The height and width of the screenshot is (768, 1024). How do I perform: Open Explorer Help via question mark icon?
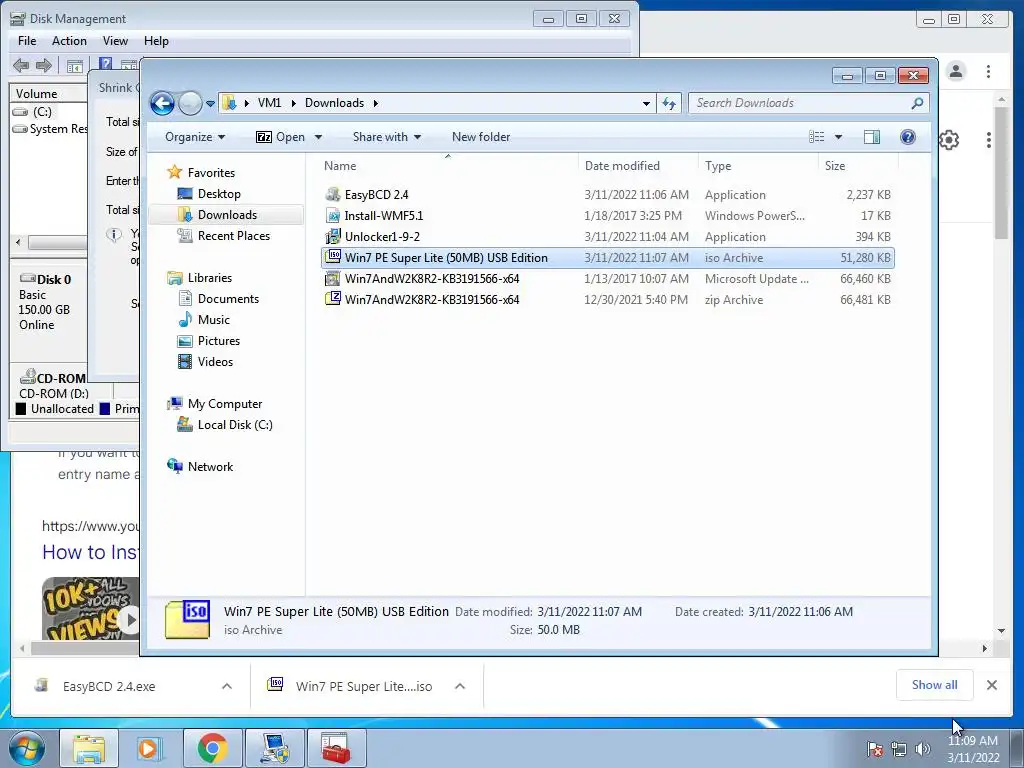pyautogui.click(x=908, y=137)
